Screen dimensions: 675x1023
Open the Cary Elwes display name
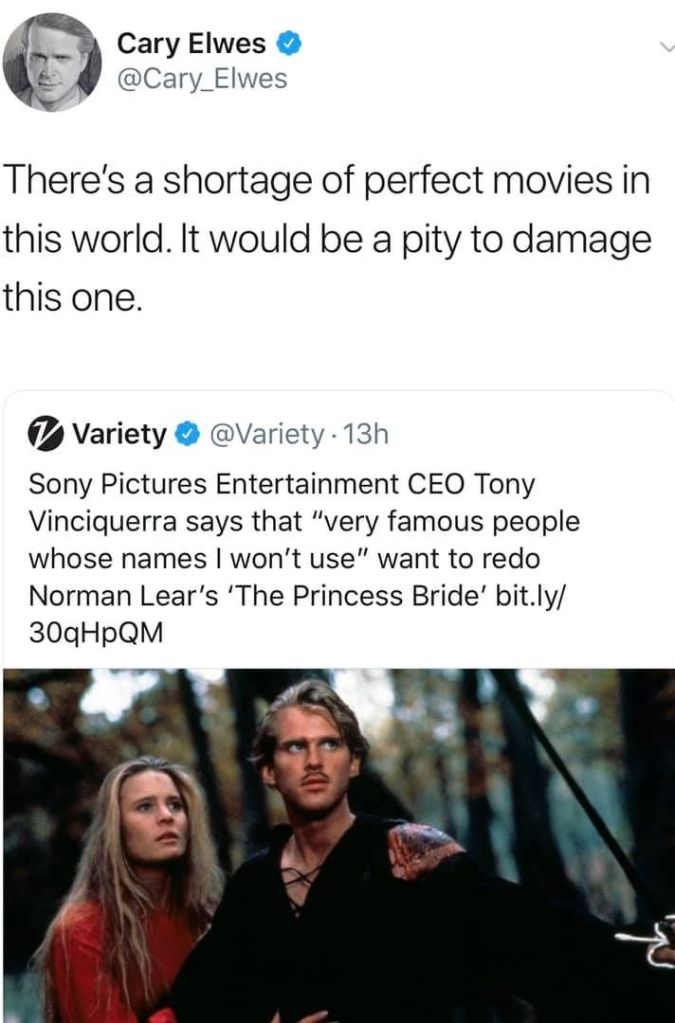(192, 44)
